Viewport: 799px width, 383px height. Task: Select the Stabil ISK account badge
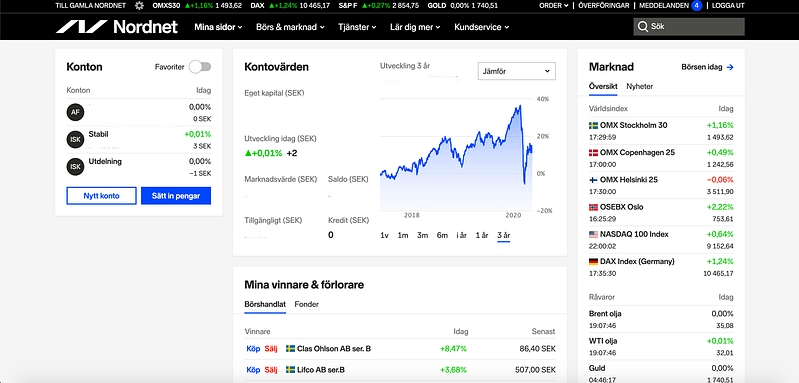pyautogui.click(x=75, y=139)
